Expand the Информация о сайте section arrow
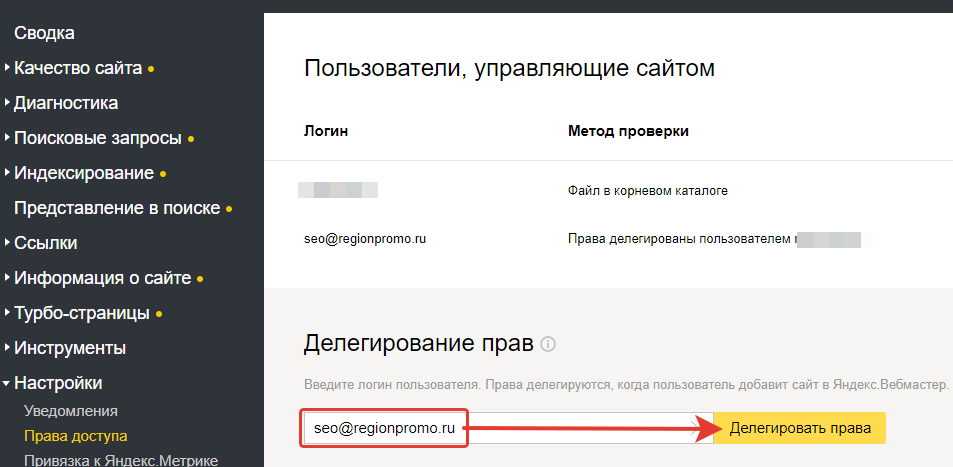The image size is (953, 467). (x=7, y=278)
